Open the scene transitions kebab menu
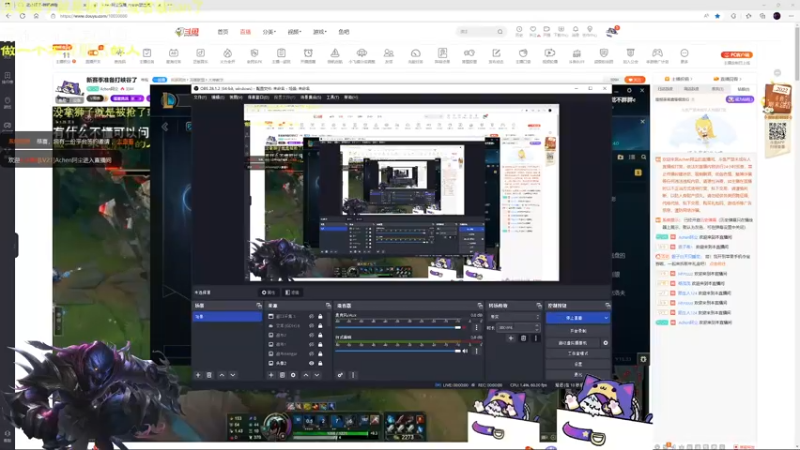 tap(536, 338)
